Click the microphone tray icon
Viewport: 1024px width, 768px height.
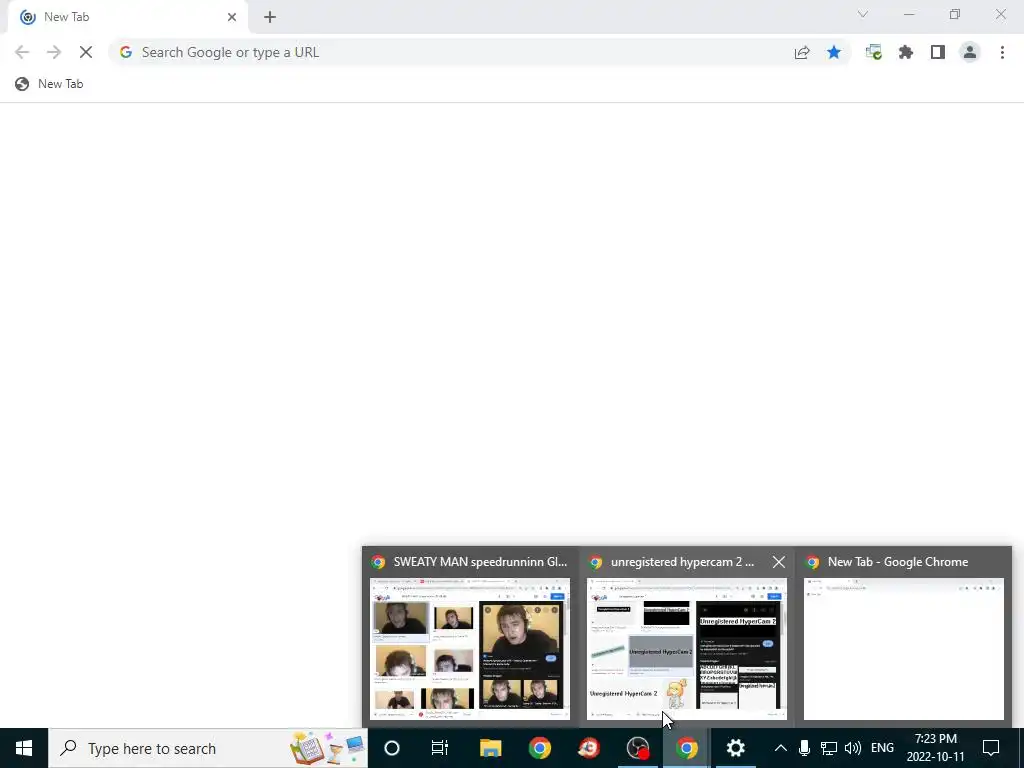pos(805,748)
